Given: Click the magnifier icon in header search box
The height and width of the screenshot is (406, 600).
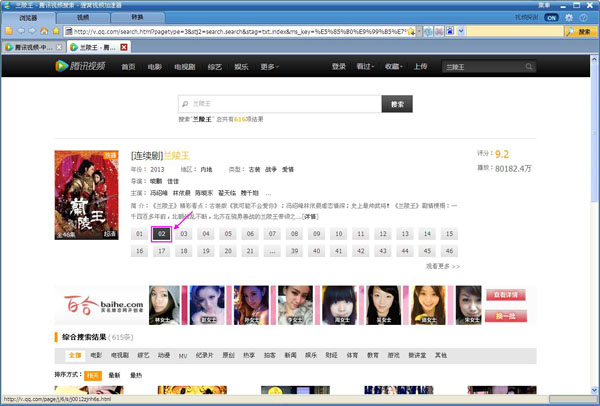Looking at the screenshot, I should 528,67.
